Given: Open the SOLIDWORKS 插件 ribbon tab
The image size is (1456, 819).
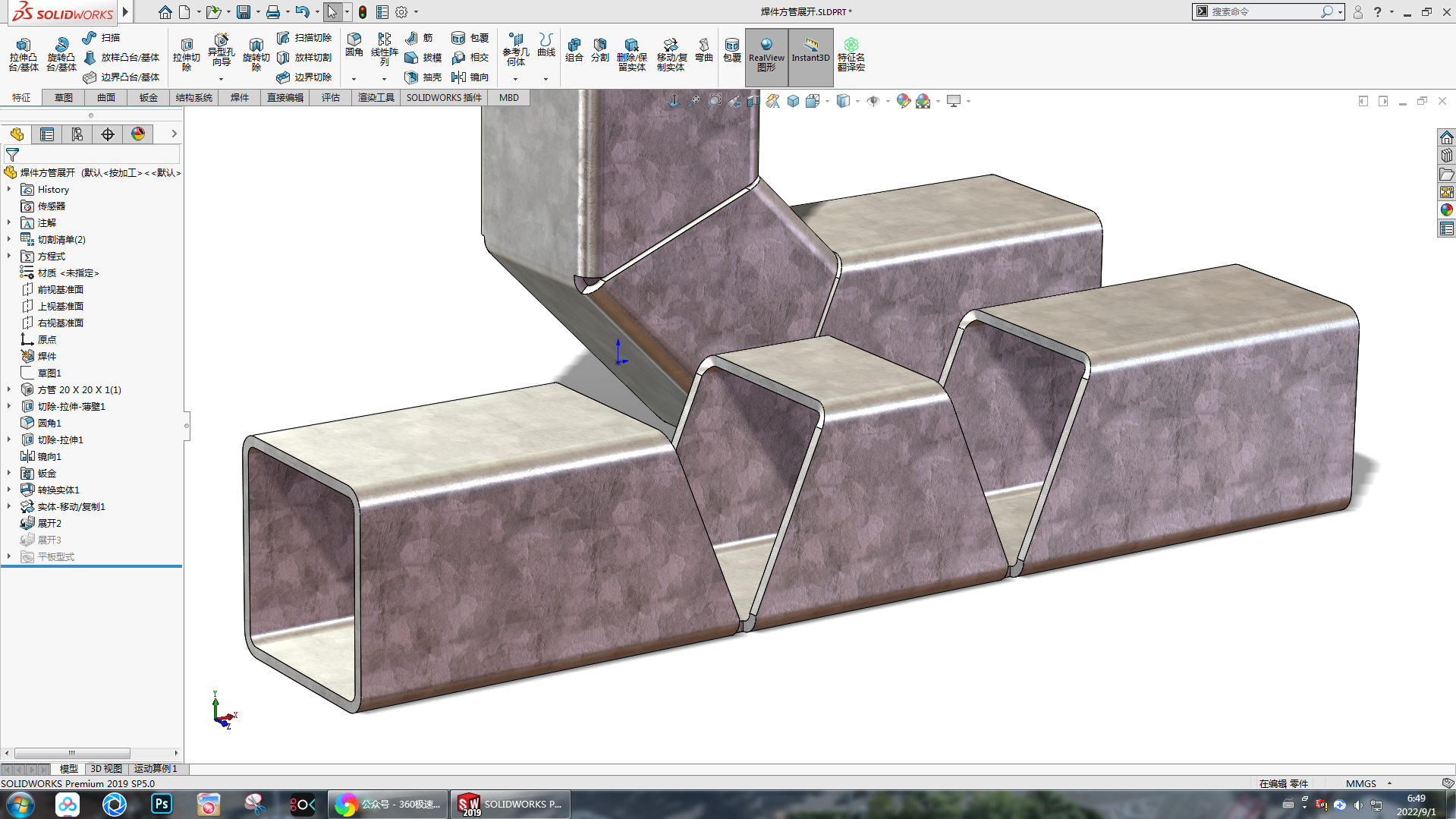Looking at the screenshot, I should click(444, 97).
